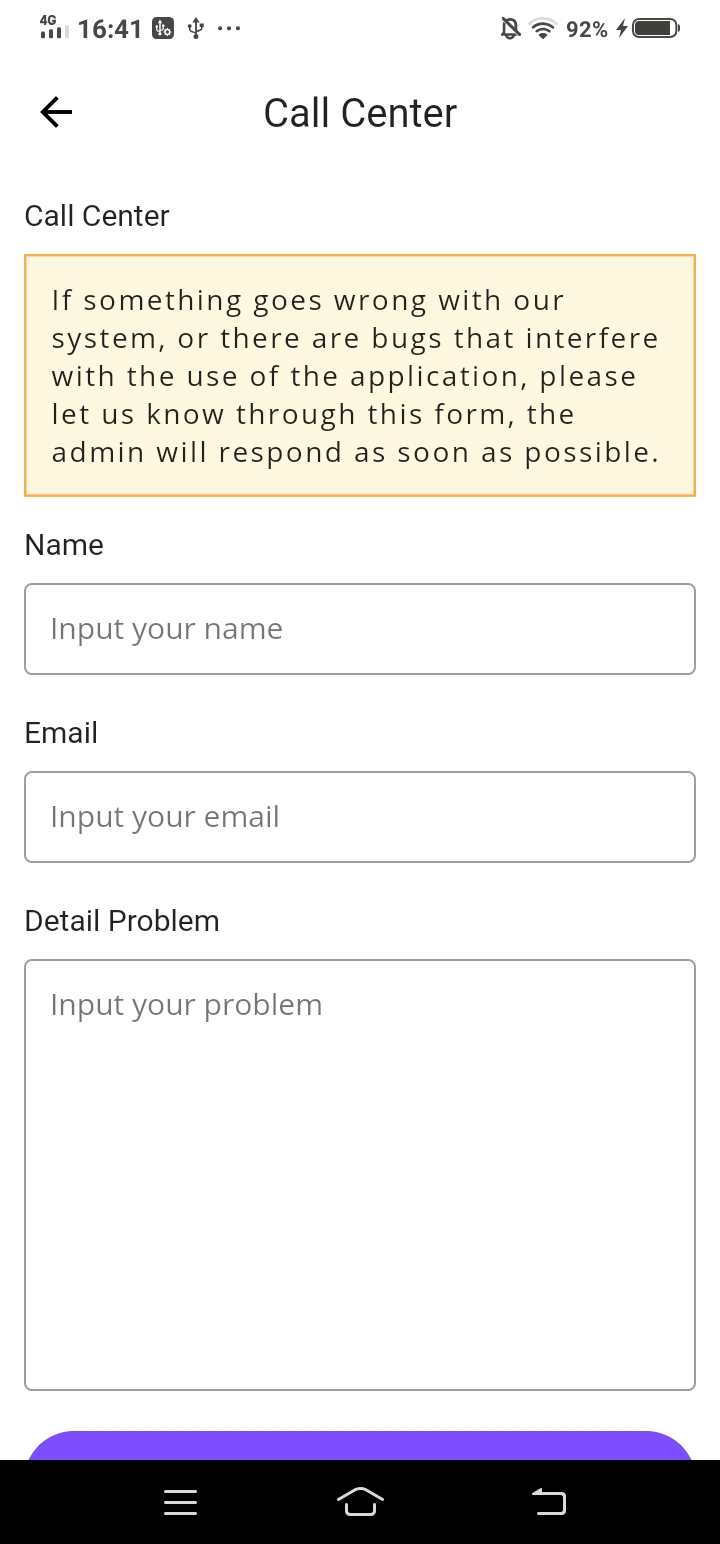Click inside the "Input your problem" text area

pyautogui.click(x=360, y=1175)
